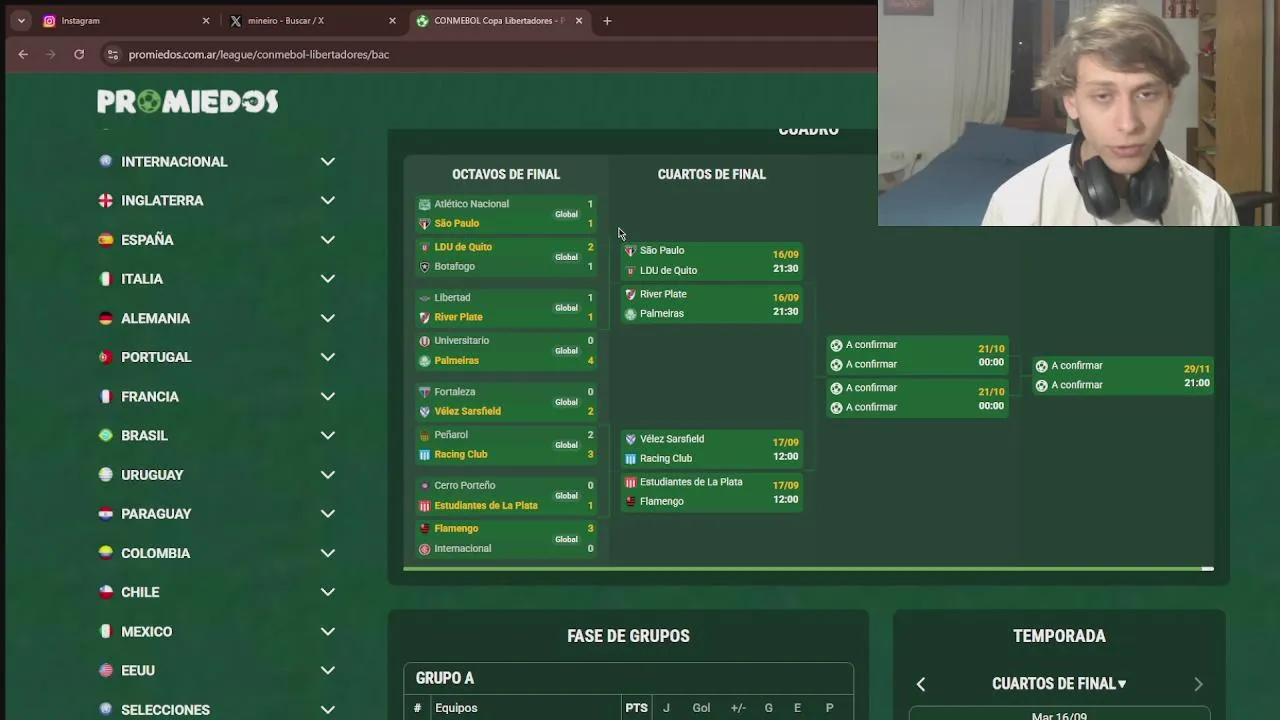Image resolution: width=1280 pixels, height=720 pixels.
Task: Close the CONMEBOL Copa Libertadores tab
Action: click(578, 20)
